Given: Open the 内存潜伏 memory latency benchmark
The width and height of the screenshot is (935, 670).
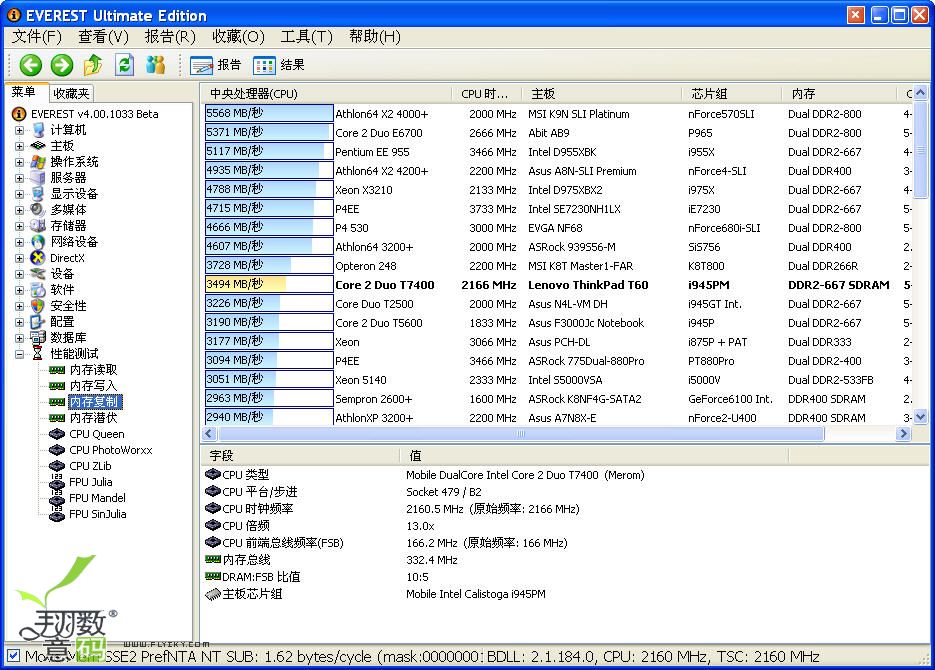Looking at the screenshot, I should [x=94, y=418].
